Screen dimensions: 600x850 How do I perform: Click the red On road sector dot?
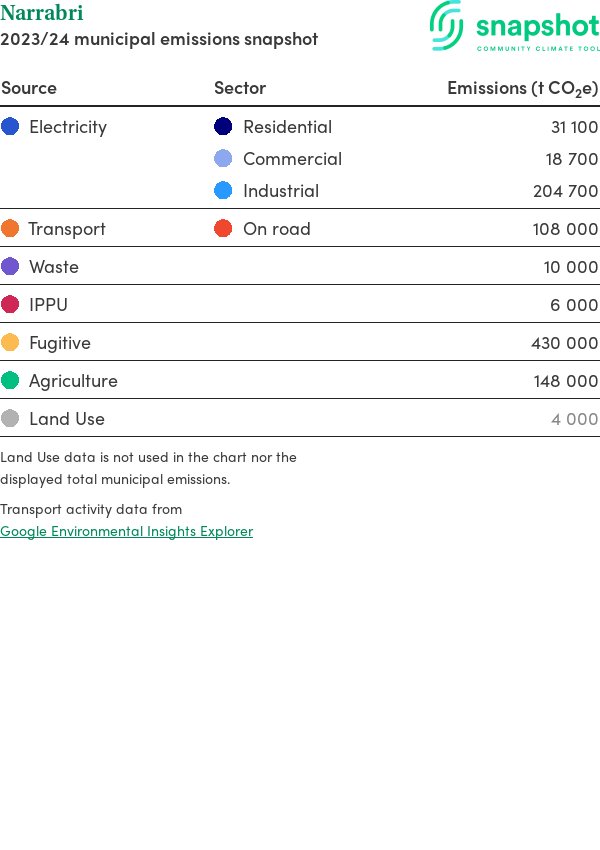[x=223, y=229]
